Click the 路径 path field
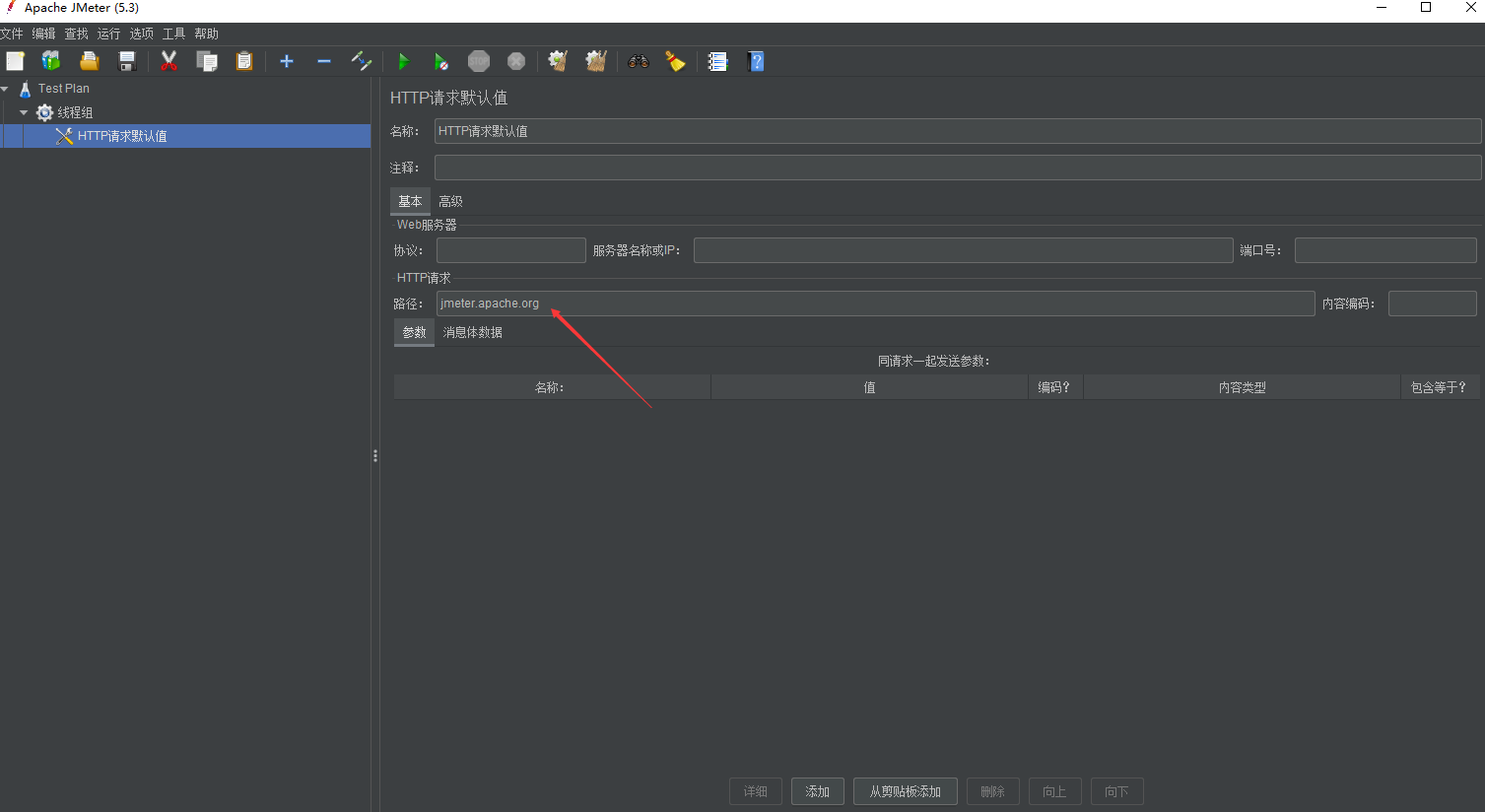1485x812 pixels. [x=876, y=304]
